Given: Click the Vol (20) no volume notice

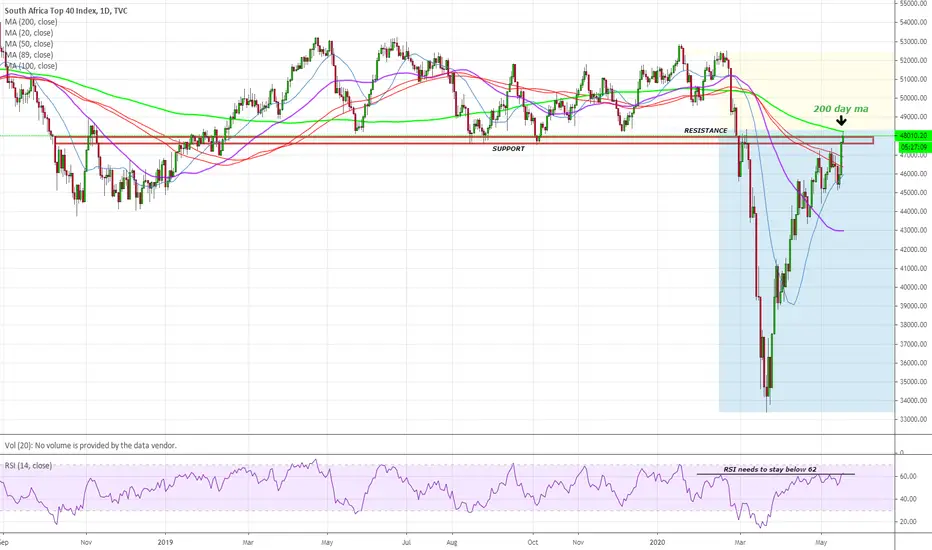Looking at the screenshot, I should [90, 445].
